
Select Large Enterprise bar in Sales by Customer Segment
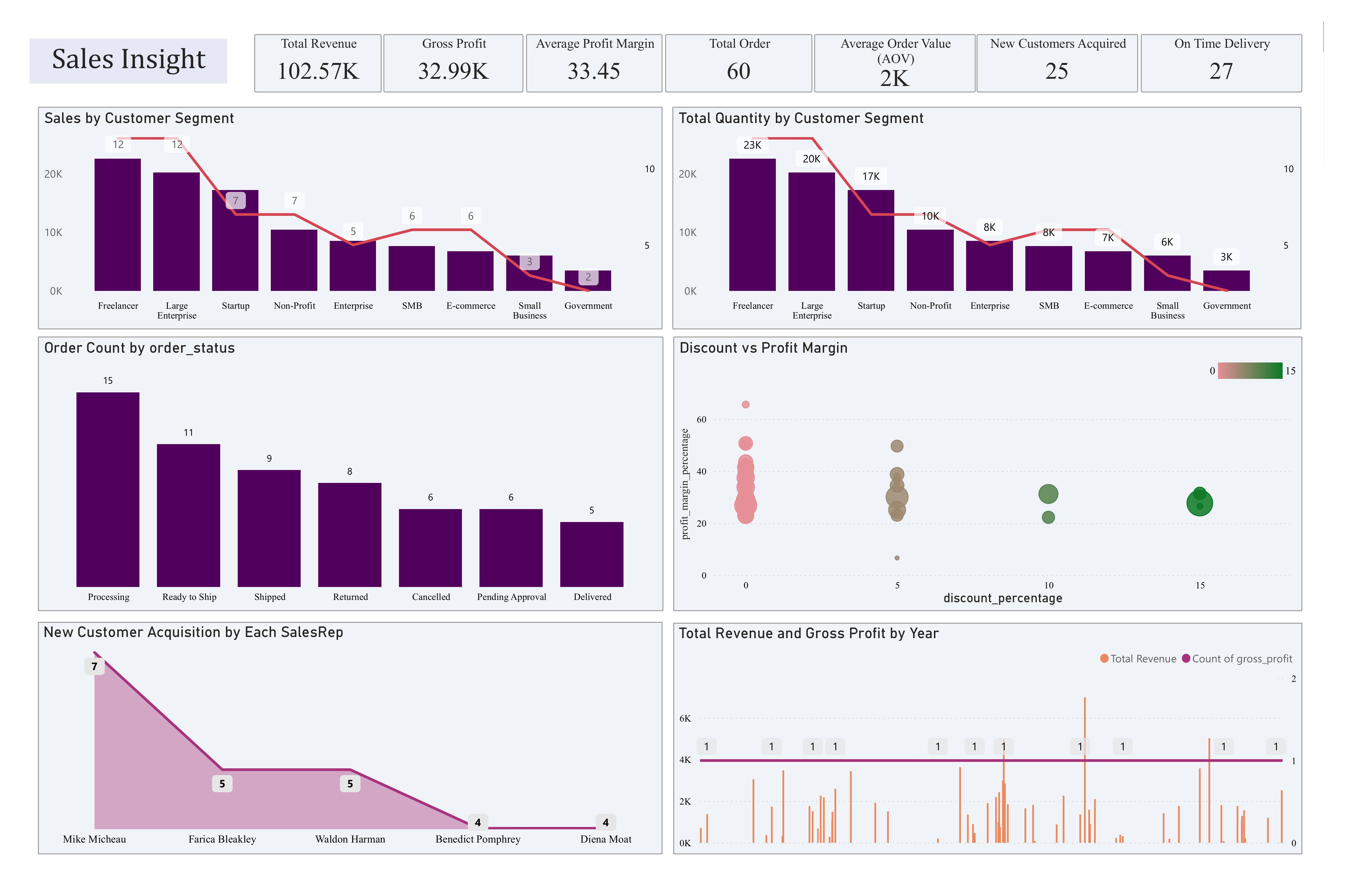click(176, 231)
